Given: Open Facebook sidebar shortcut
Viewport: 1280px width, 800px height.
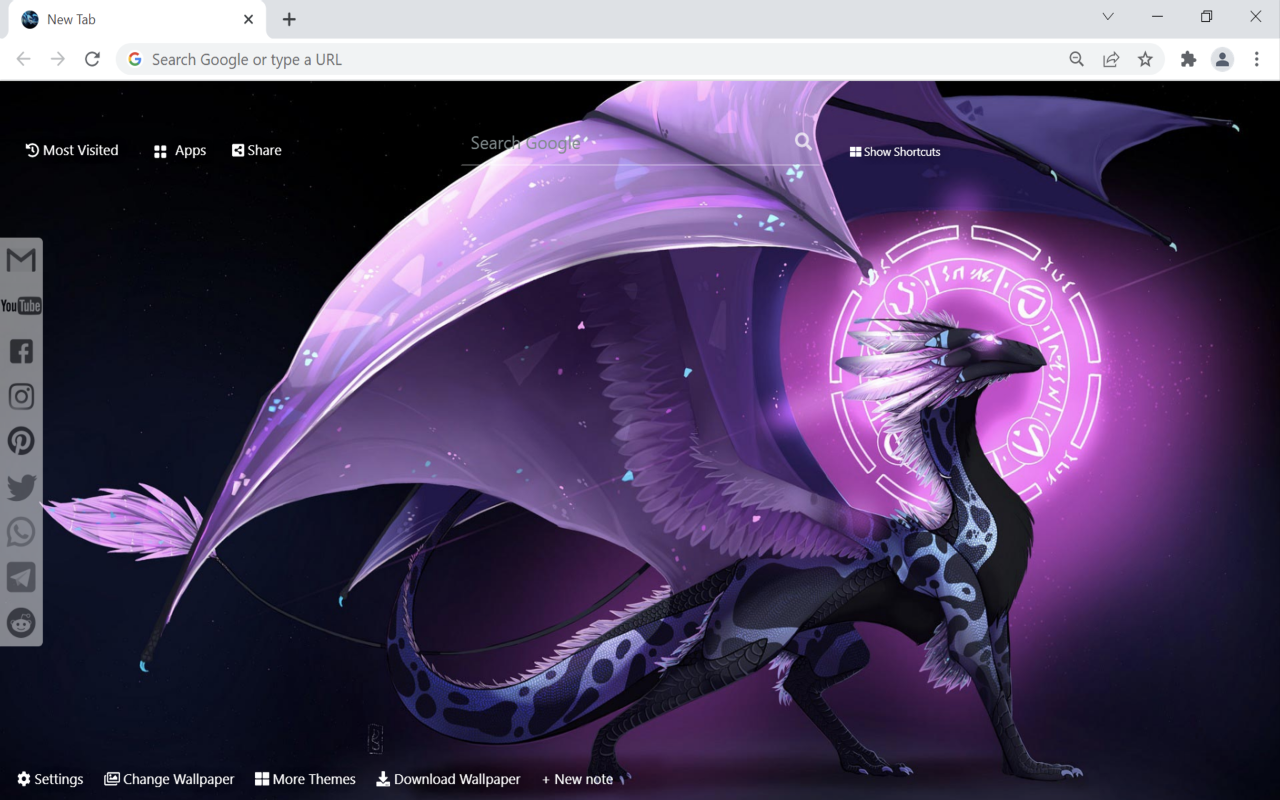Looking at the screenshot, I should [21, 351].
